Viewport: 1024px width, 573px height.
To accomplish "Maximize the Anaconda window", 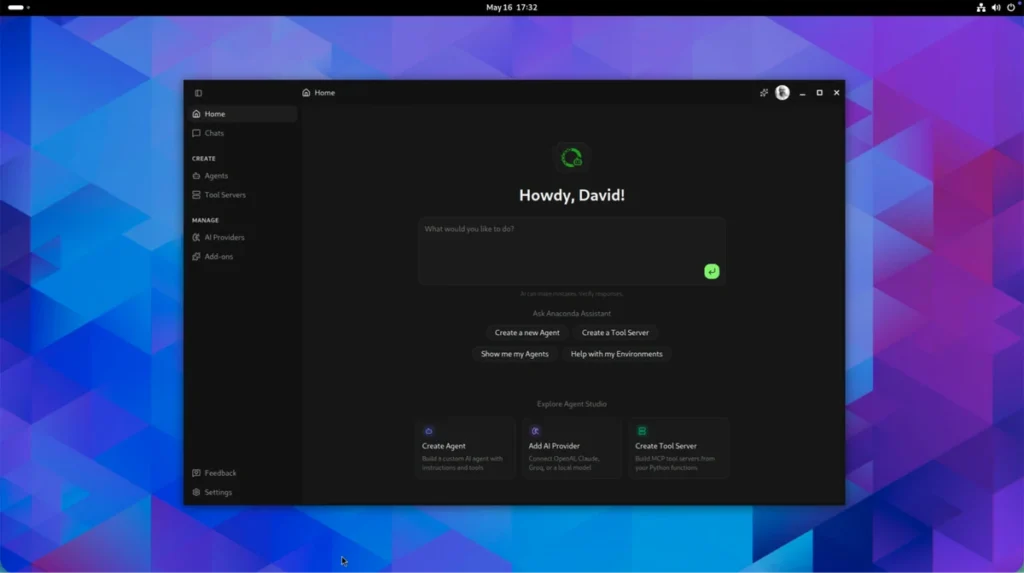I will (x=820, y=93).
